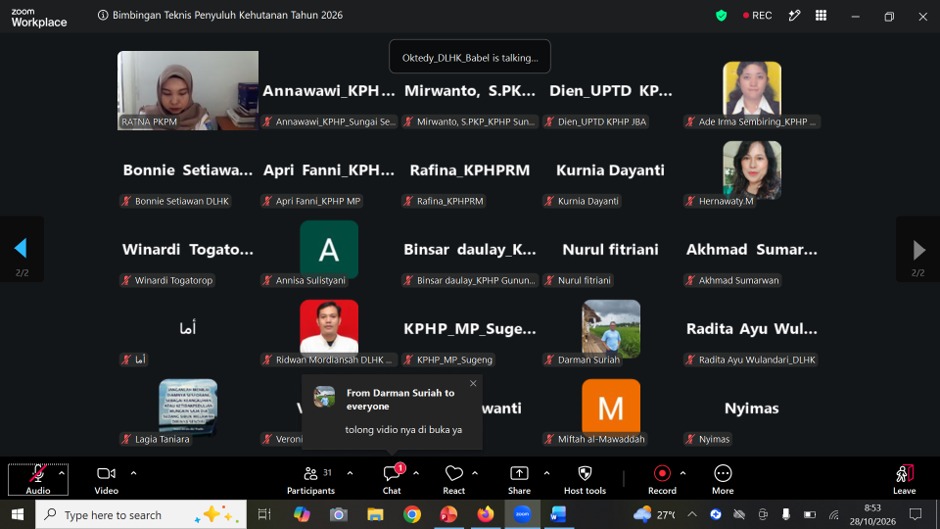Screen dimensions: 940x529
Task: Leave the meeting
Action: pos(904,480)
